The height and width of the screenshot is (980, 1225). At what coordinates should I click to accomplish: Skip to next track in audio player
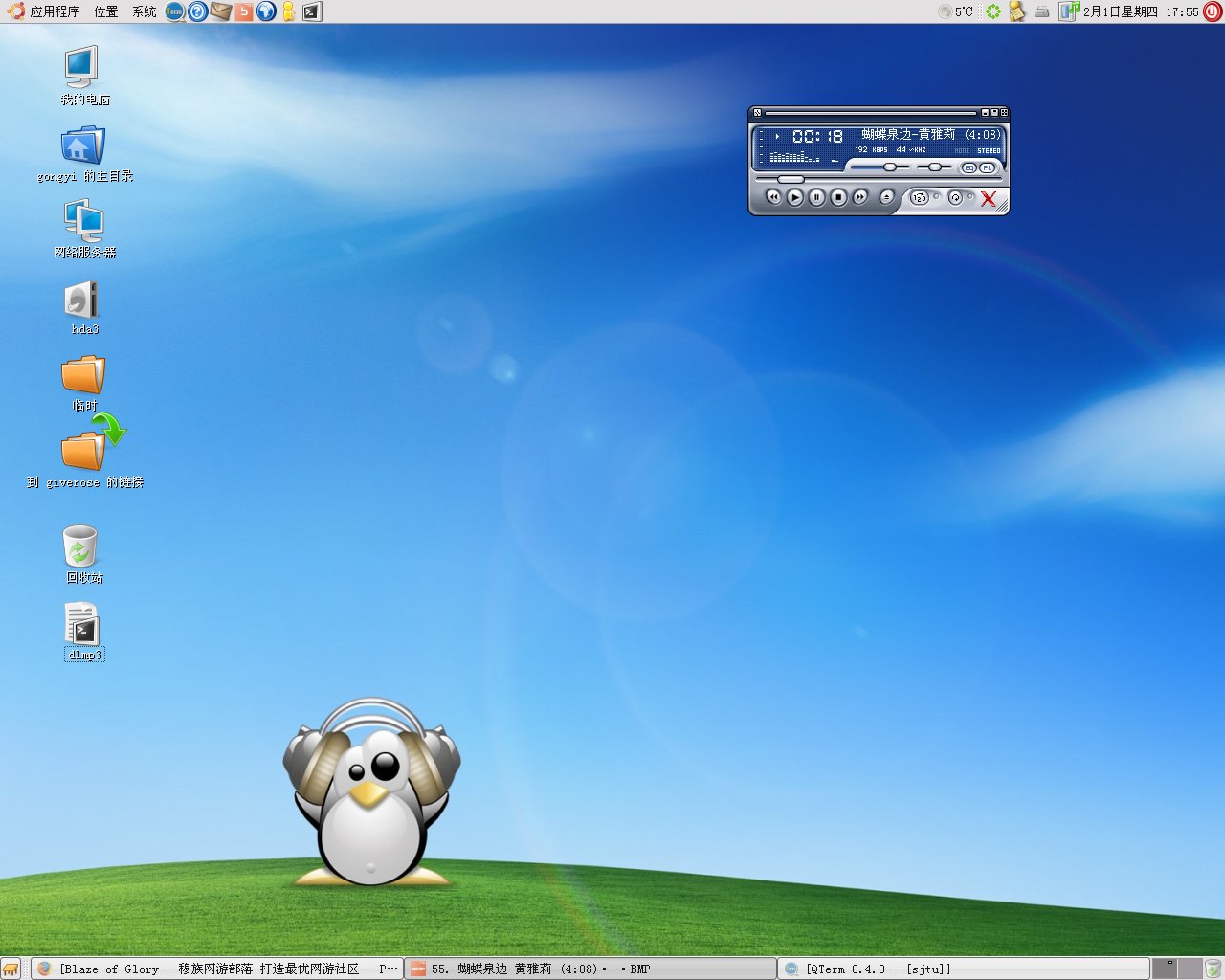(x=860, y=197)
